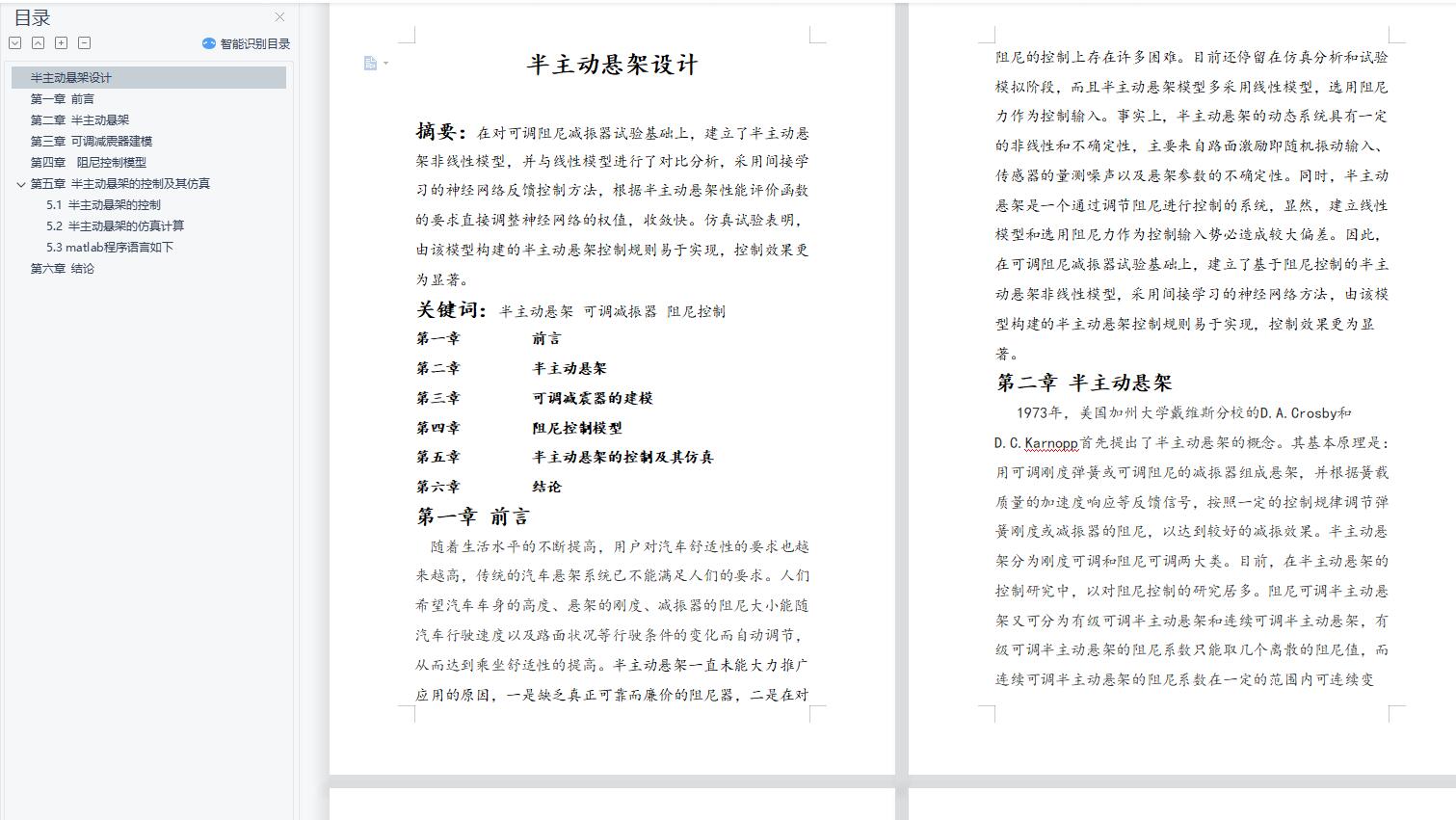Viewport: 1456px width, 820px height.
Task: Select 5.2 半主动悬架的仿真计算 entry
Action: pos(115,226)
